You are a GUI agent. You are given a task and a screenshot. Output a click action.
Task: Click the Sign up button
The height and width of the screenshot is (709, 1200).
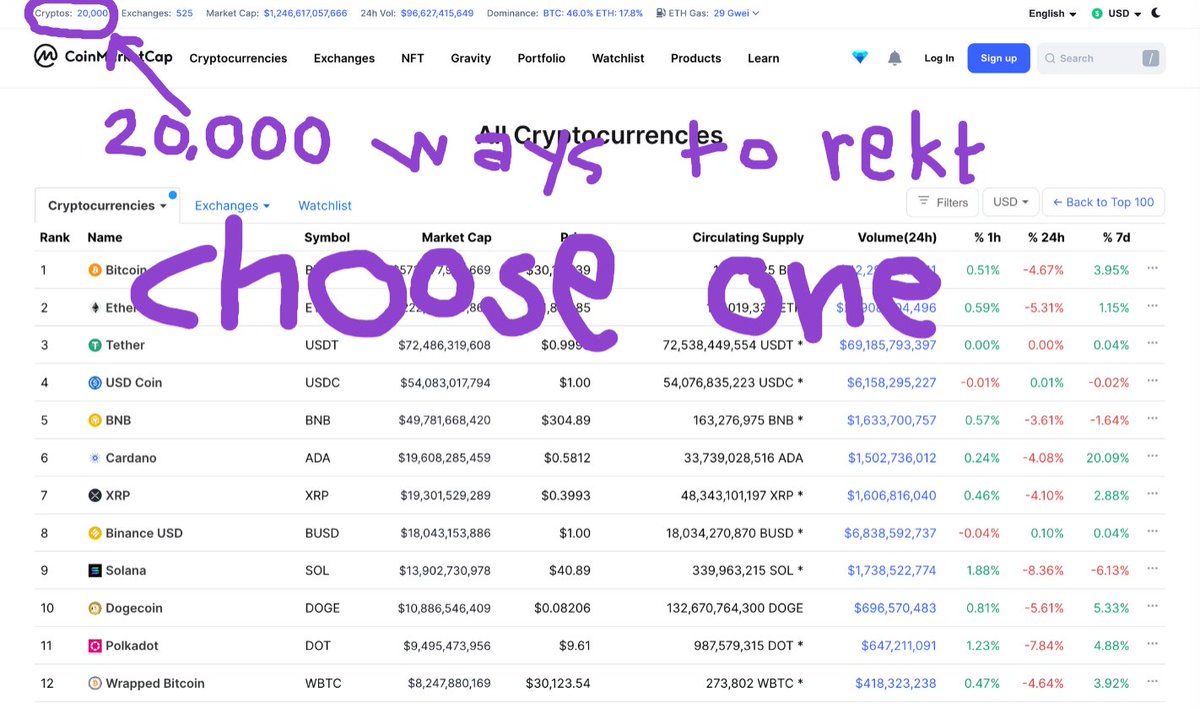(998, 58)
